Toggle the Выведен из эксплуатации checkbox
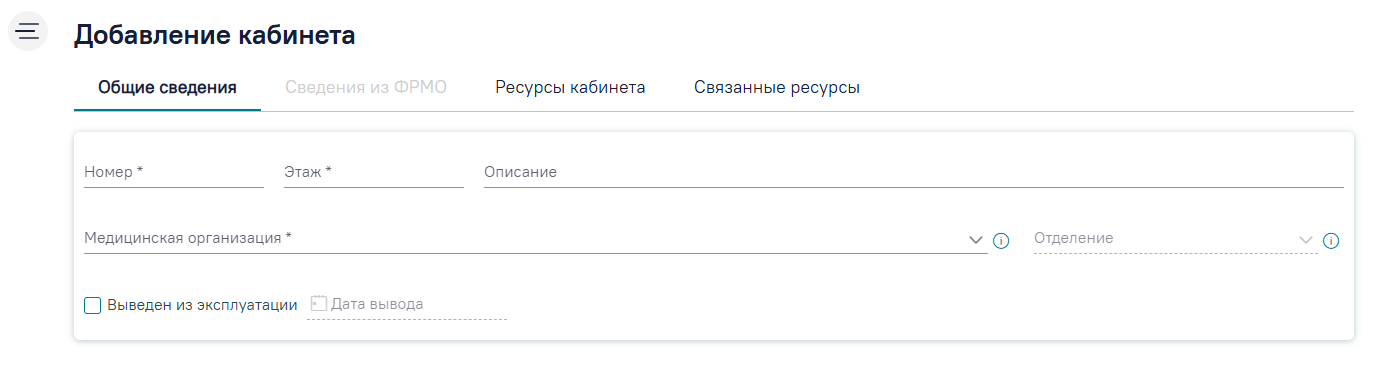Image resolution: width=1386 pixels, height=372 pixels. coord(93,305)
